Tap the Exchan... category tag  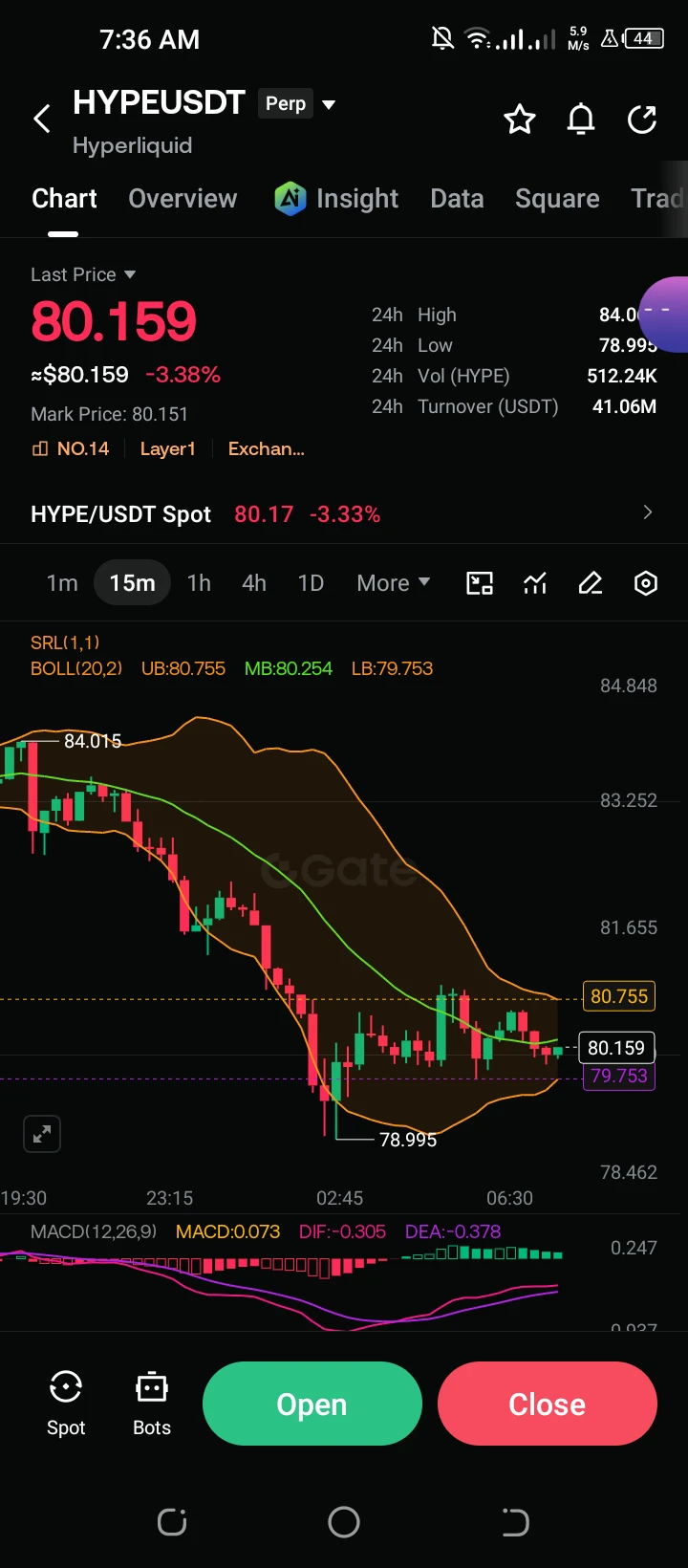[267, 448]
